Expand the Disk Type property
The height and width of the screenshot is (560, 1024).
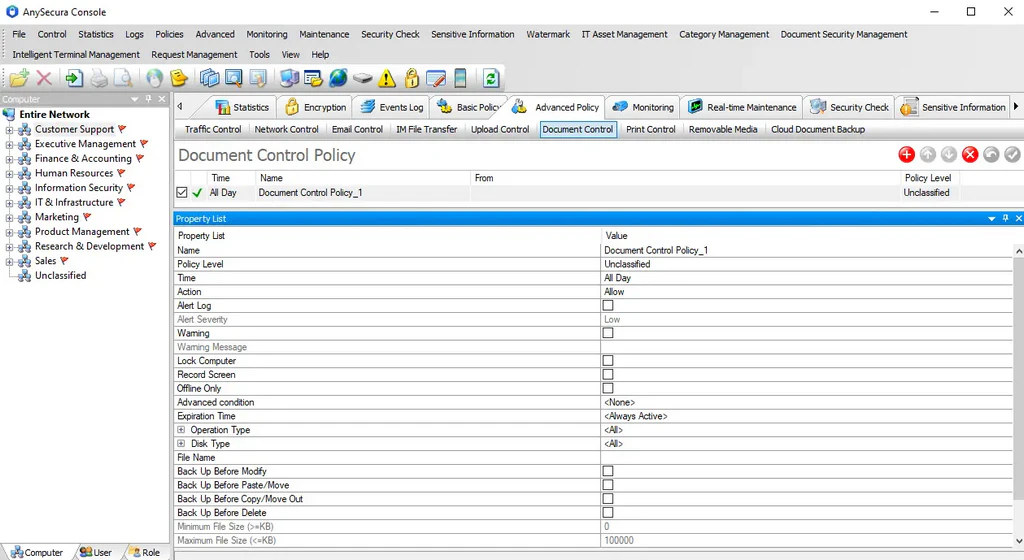181,443
